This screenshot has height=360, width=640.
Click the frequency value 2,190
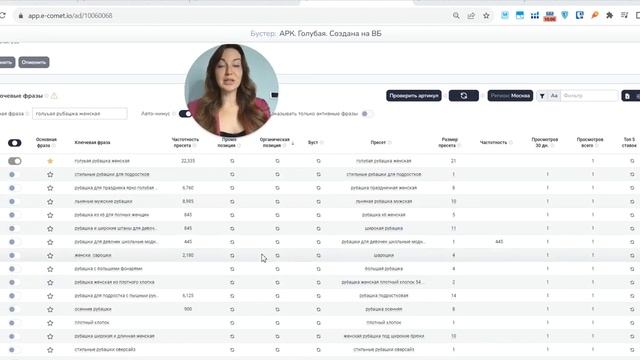click(188, 255)
